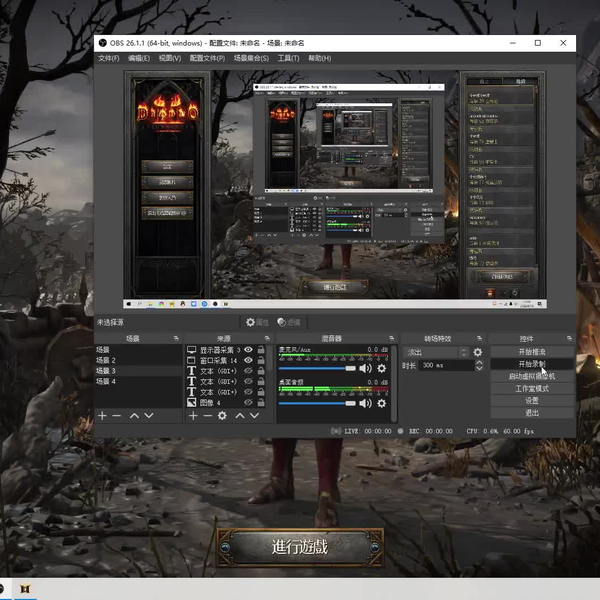Remove the selected scene with the minus icon

[117, 416]
